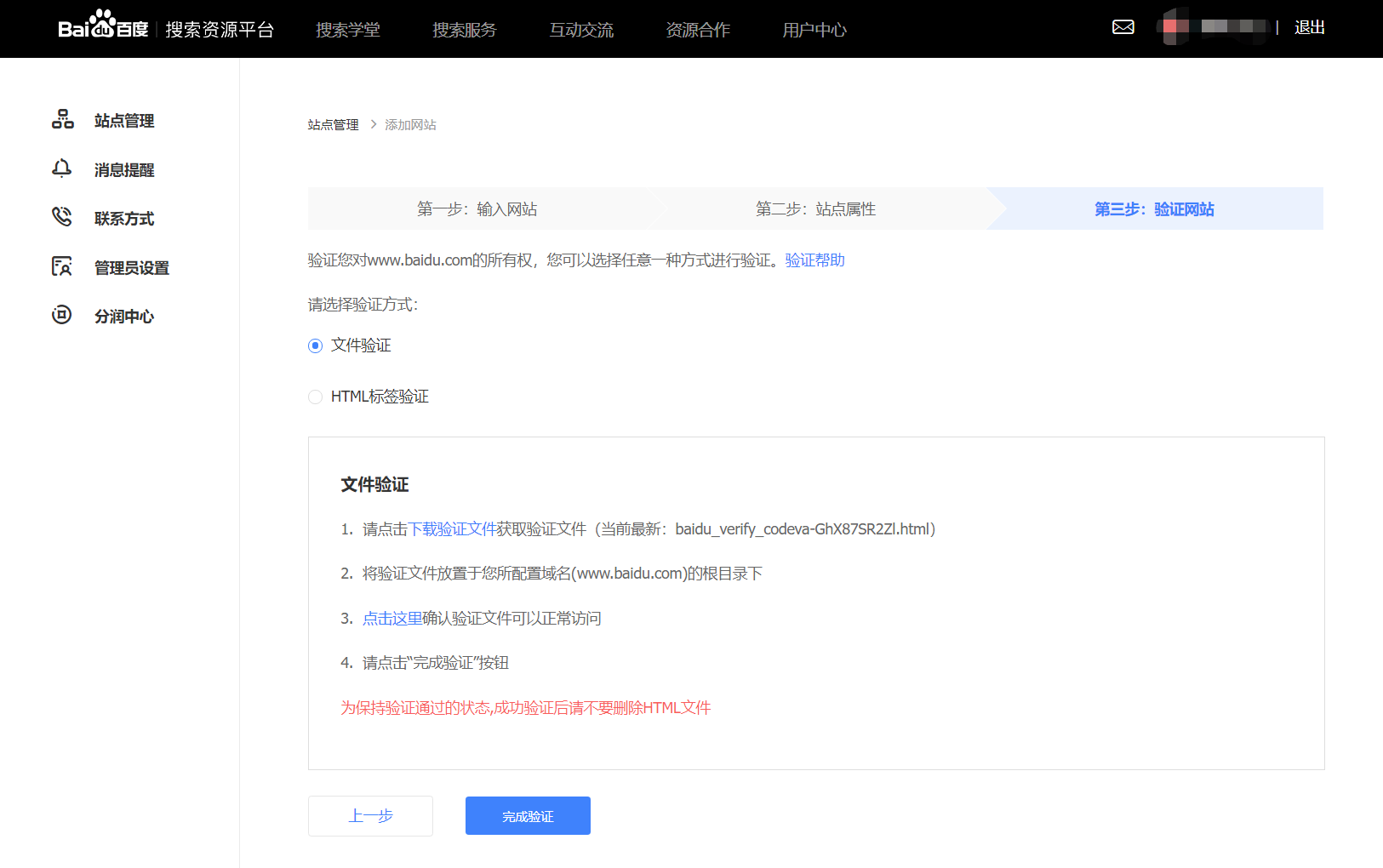
Task: Click 站点管理 in the breadcrumb
Action: [x=333, y=125]
